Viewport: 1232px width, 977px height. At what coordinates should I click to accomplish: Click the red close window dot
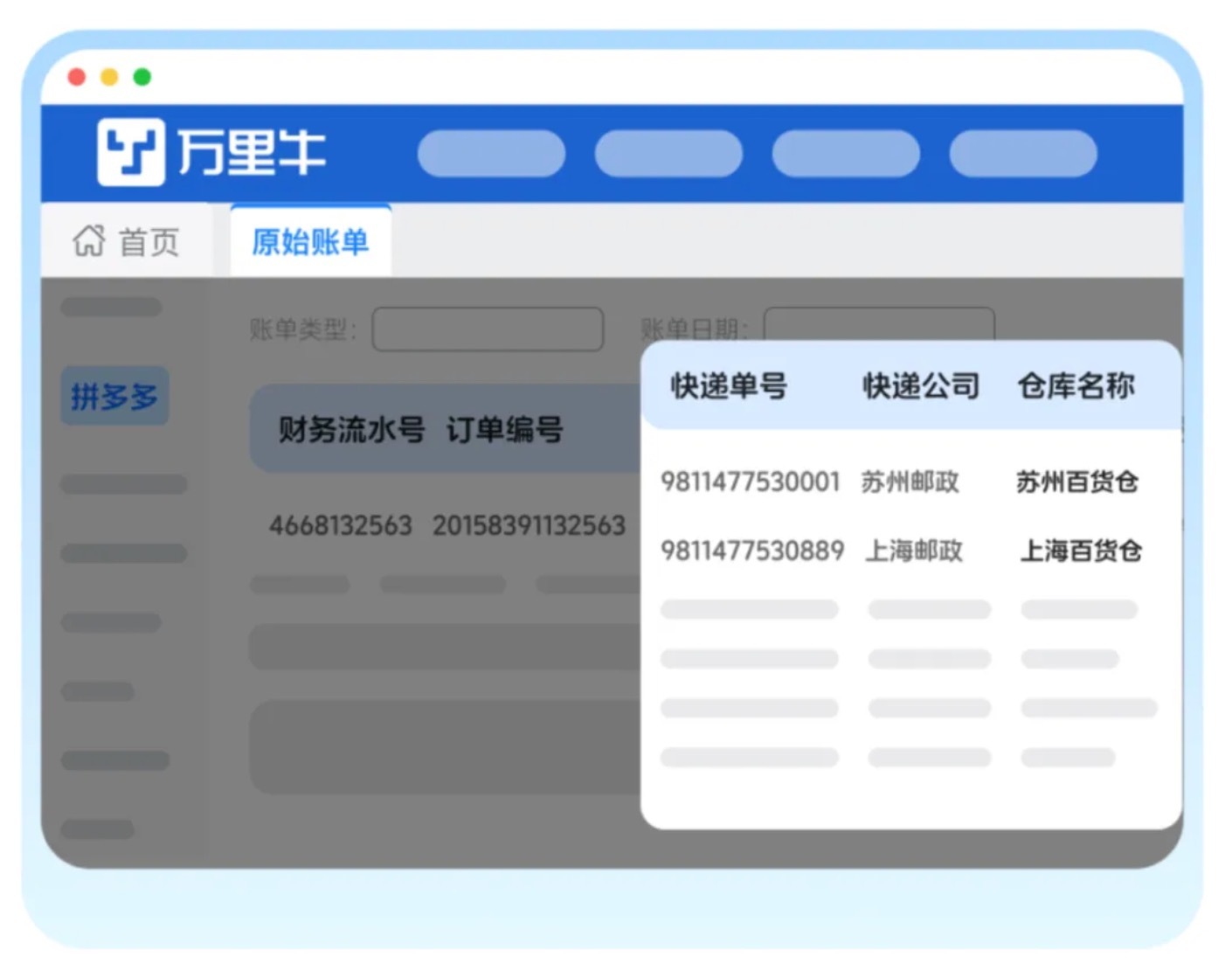point(77,77)
